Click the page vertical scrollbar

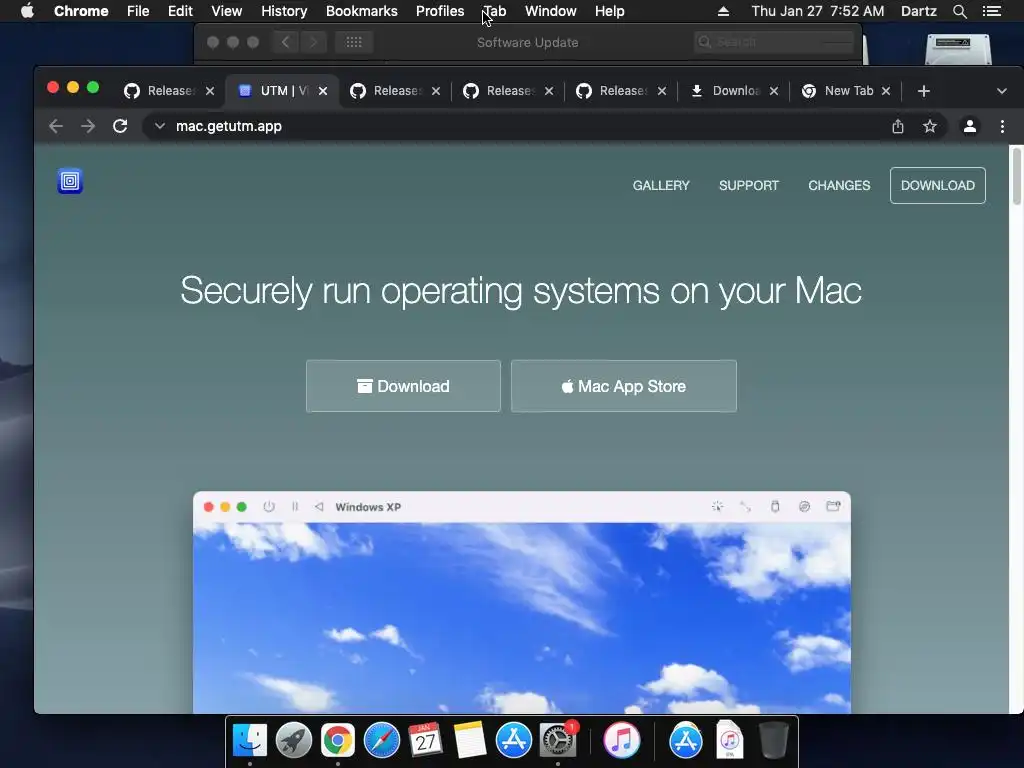[1016, 176]
